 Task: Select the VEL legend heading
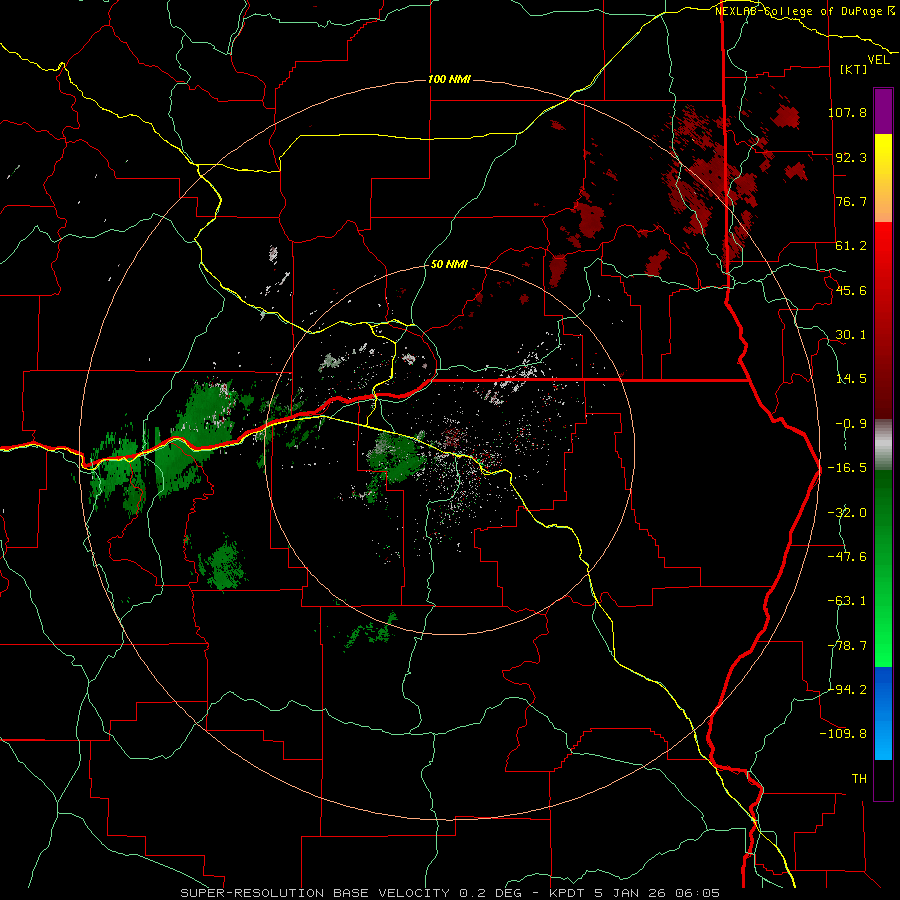tap(878, 60)
